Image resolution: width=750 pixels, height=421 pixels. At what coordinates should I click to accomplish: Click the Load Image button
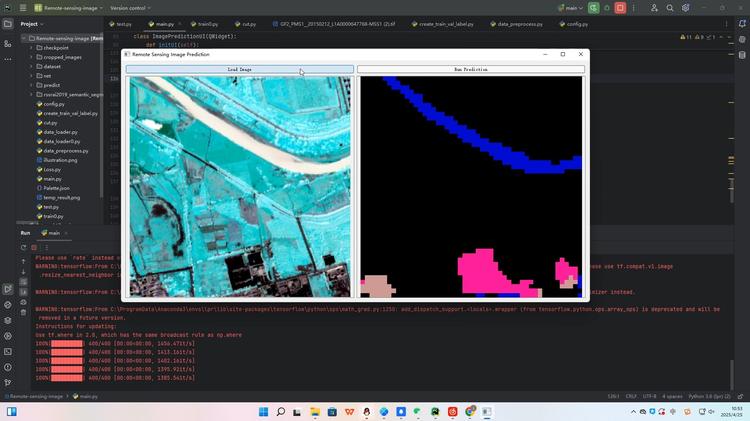click(240, 69)
